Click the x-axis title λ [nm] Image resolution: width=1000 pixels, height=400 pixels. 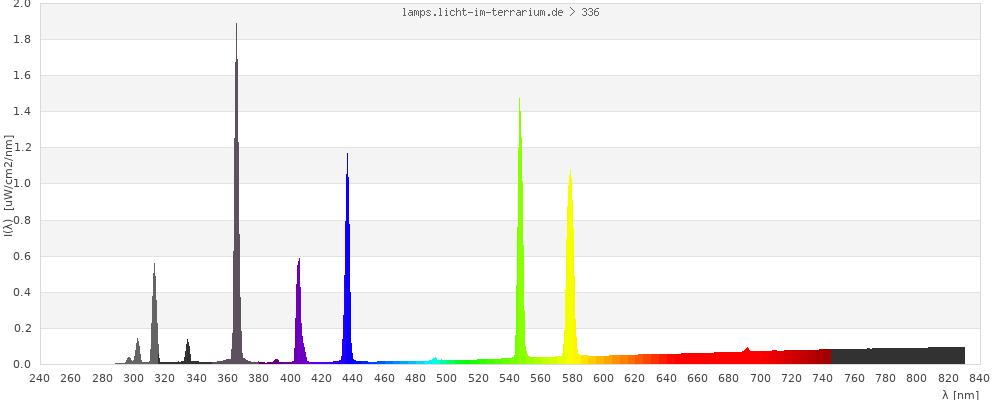(960, 394)
